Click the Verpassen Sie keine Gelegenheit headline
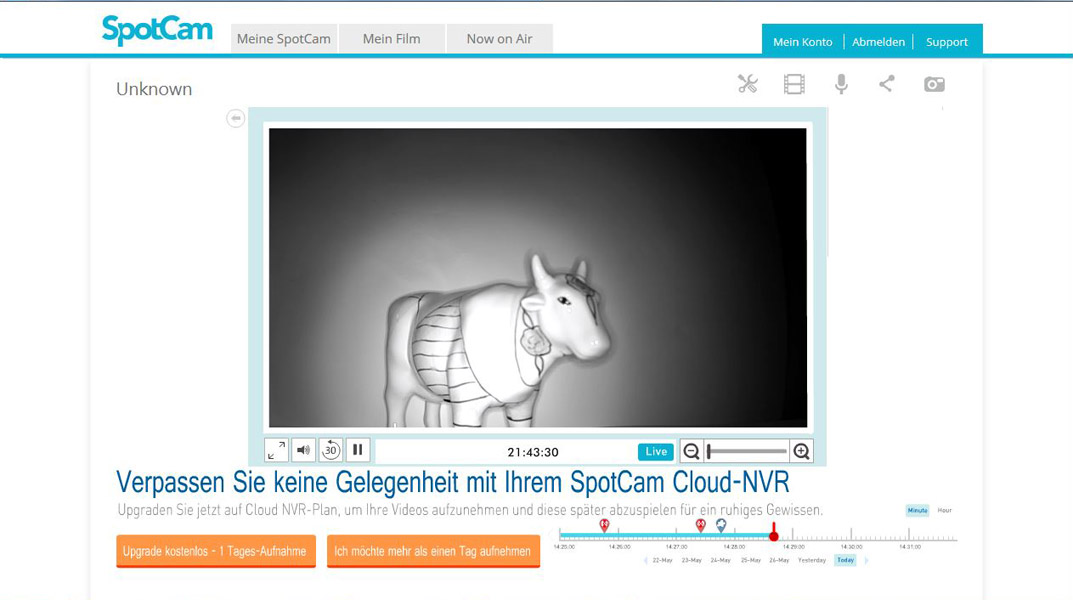The height and width of the screenshot is (600, 1073). [x=452, y=482]
